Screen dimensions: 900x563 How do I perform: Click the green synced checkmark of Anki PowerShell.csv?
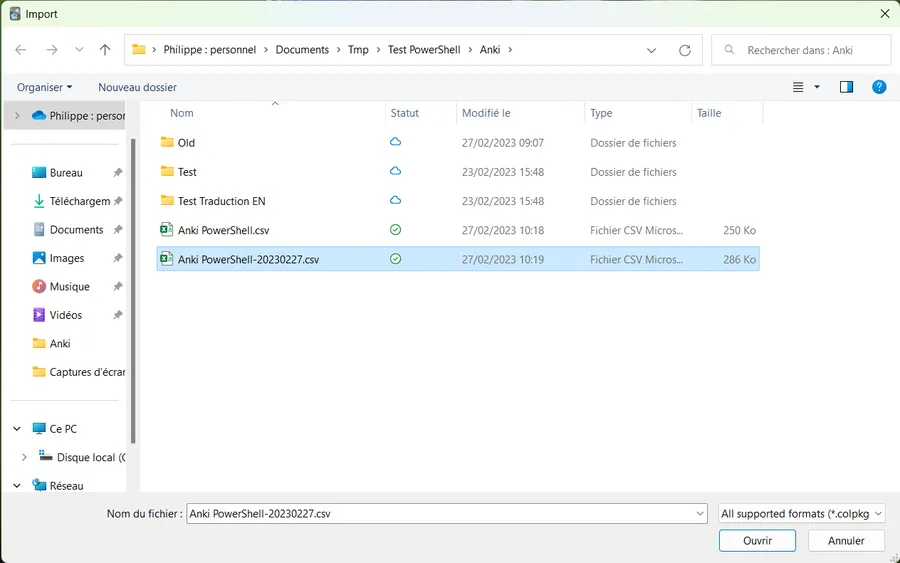coord(395,230)
